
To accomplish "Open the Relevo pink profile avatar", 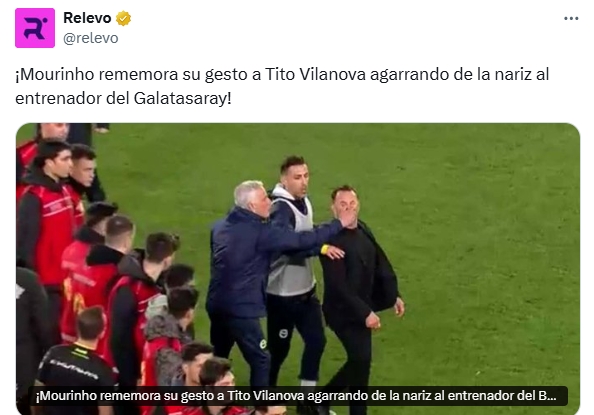I will pyautogui.click(x=35, y=28).
